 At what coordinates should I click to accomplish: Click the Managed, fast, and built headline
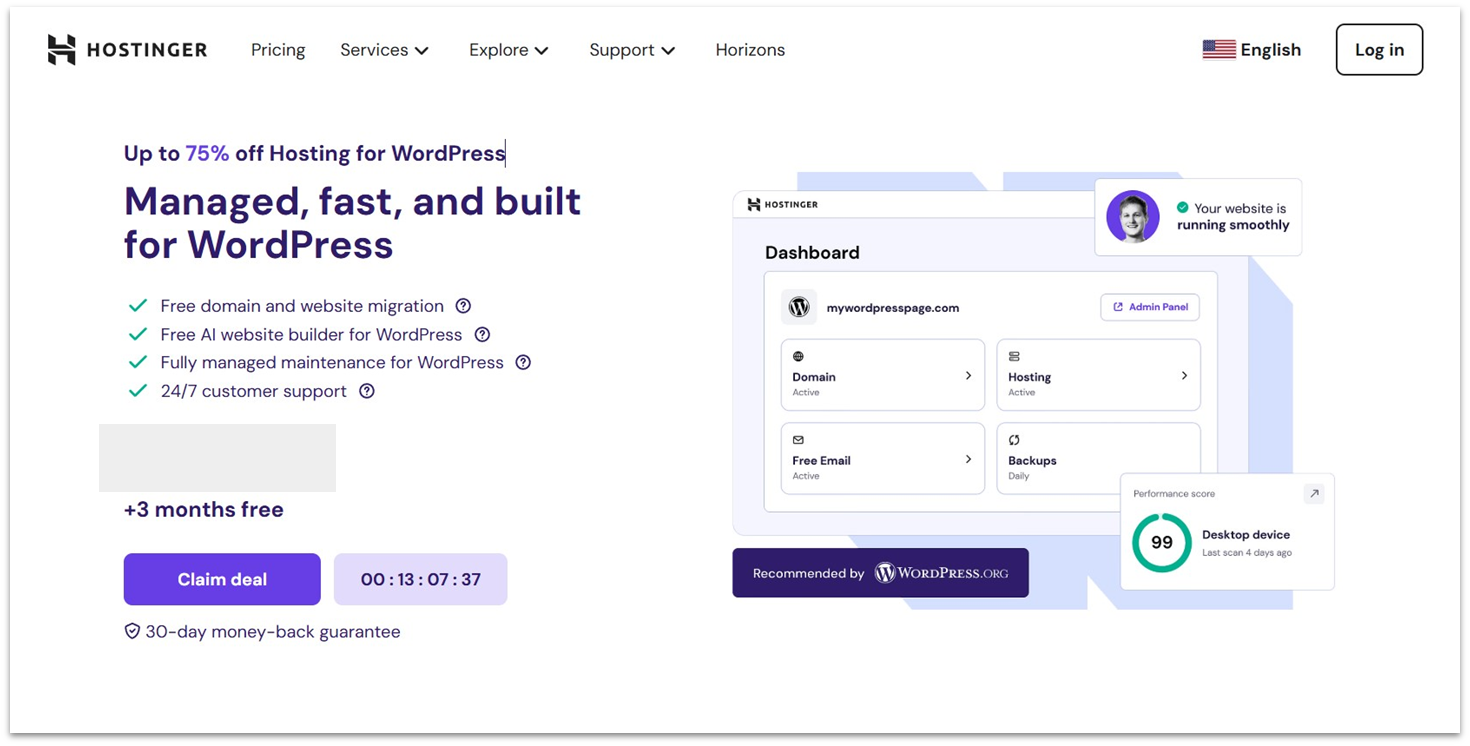click(352, 222)
